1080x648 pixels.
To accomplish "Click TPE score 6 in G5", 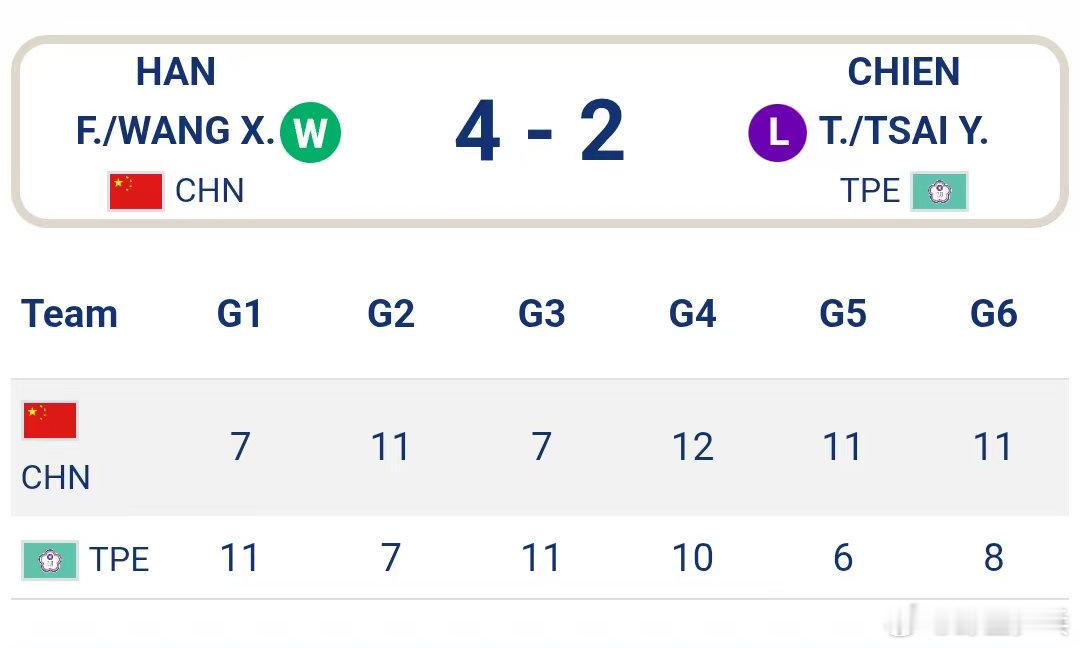I will (843, 558).
